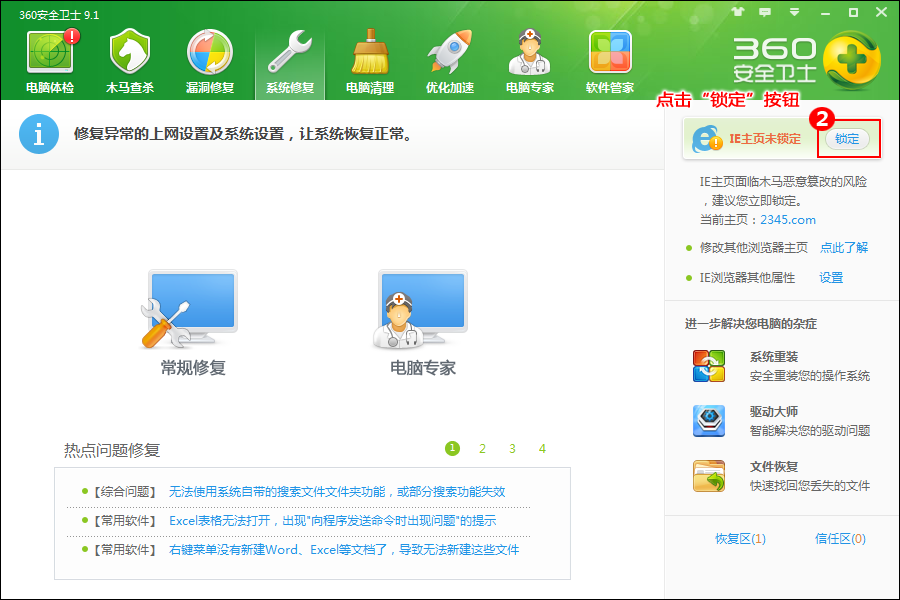The image size is (900, 600).
Task: Select the 漏洞修复 icon
Action: (x=210, y=52)
